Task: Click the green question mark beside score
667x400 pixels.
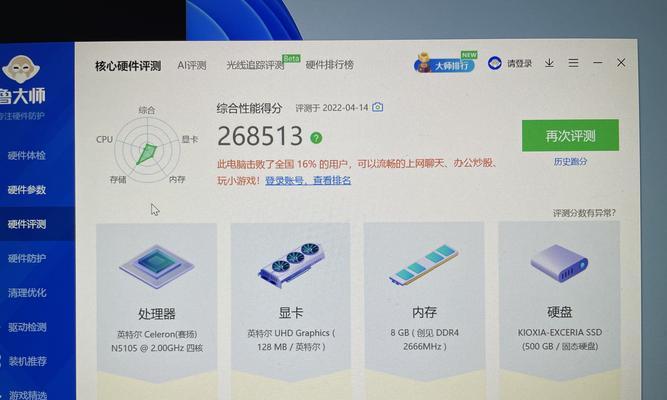Action: pyautogui.click(x=316, y=137)
